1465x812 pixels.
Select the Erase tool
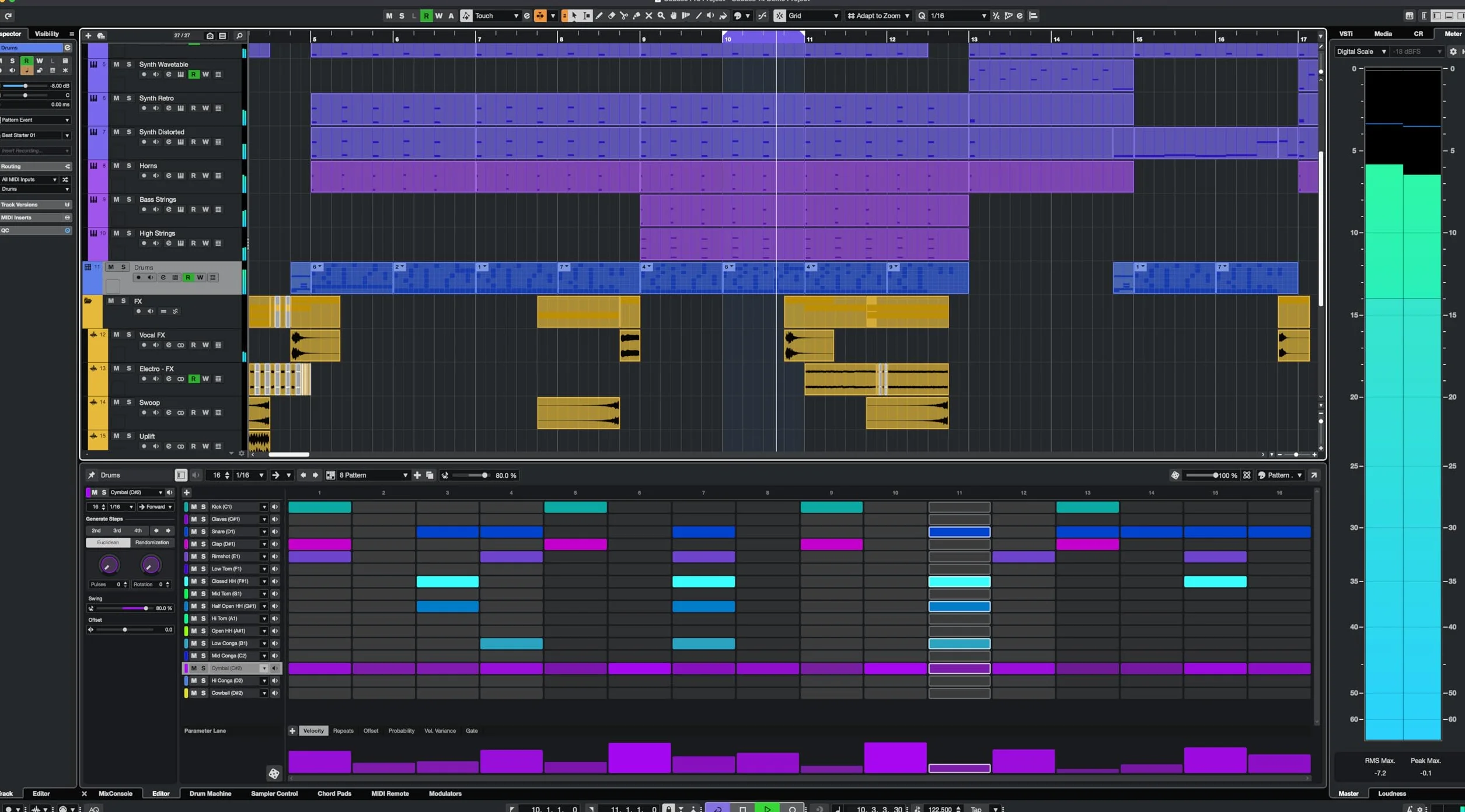611,16
